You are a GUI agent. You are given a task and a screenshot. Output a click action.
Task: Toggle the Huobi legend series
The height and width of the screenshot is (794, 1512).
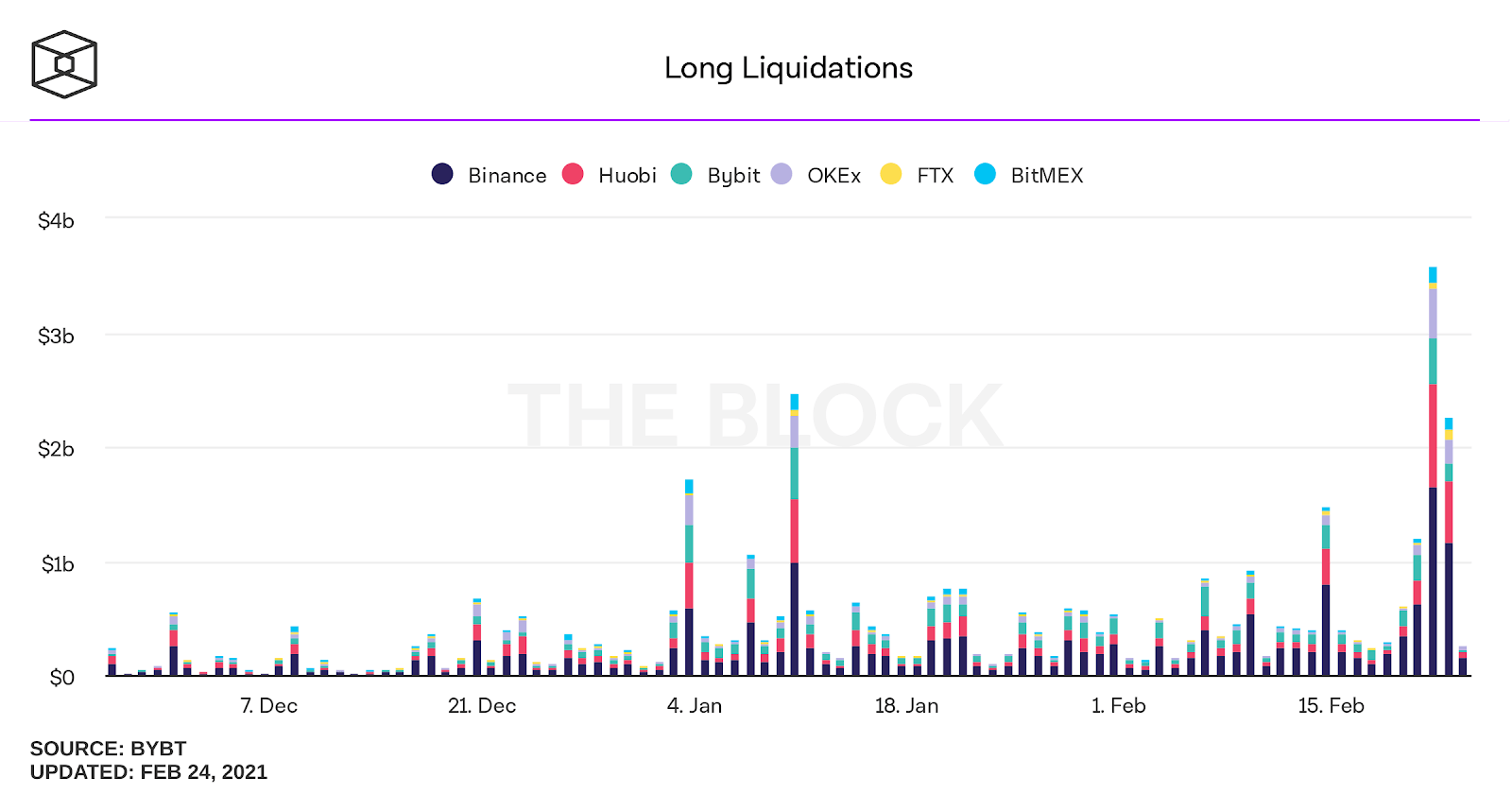pyautogui.click(x=609, y=175)
